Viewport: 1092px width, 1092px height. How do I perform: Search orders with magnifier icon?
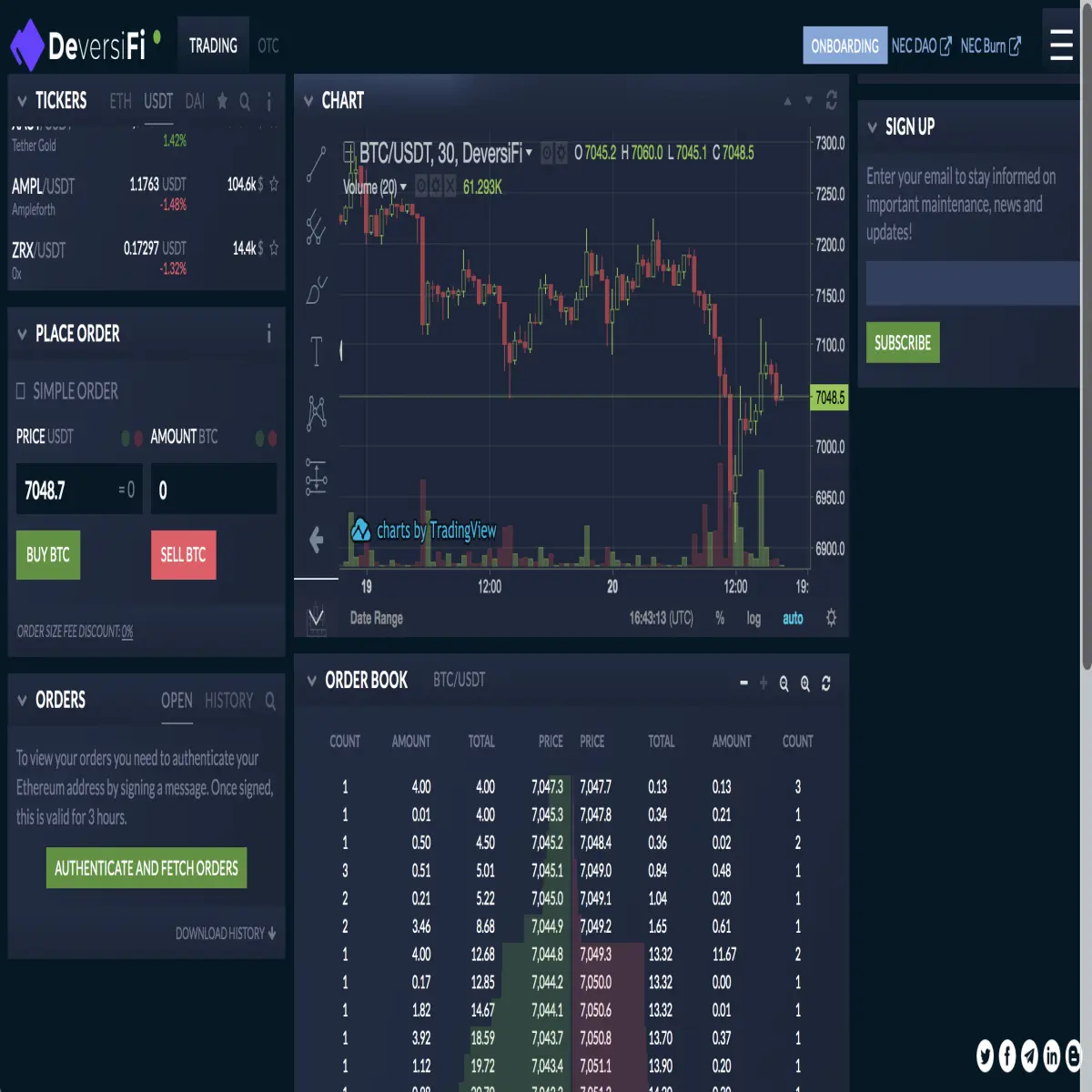click(270, 701)
